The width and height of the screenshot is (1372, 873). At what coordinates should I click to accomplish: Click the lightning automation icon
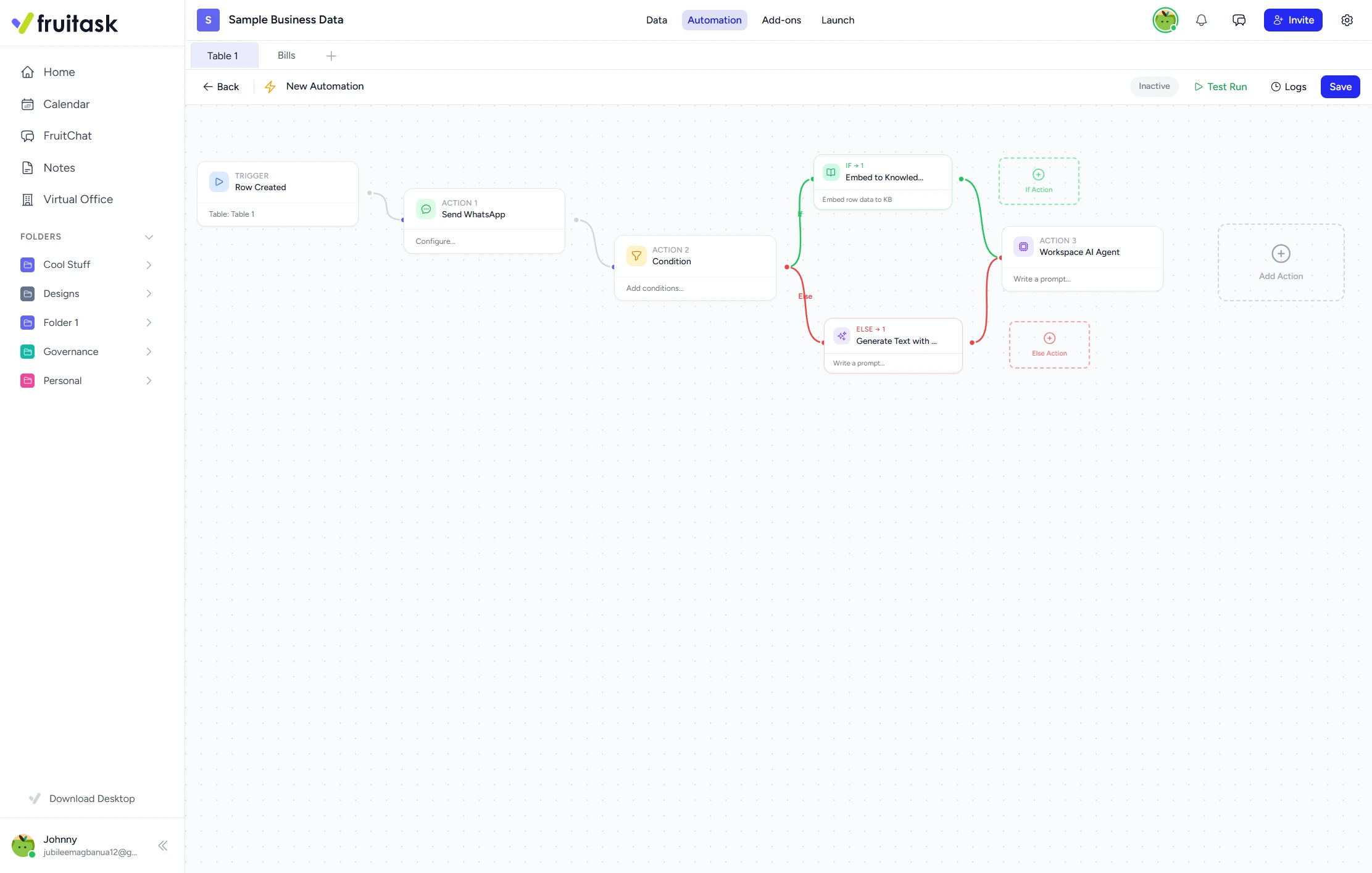click(x=270, y=87)
